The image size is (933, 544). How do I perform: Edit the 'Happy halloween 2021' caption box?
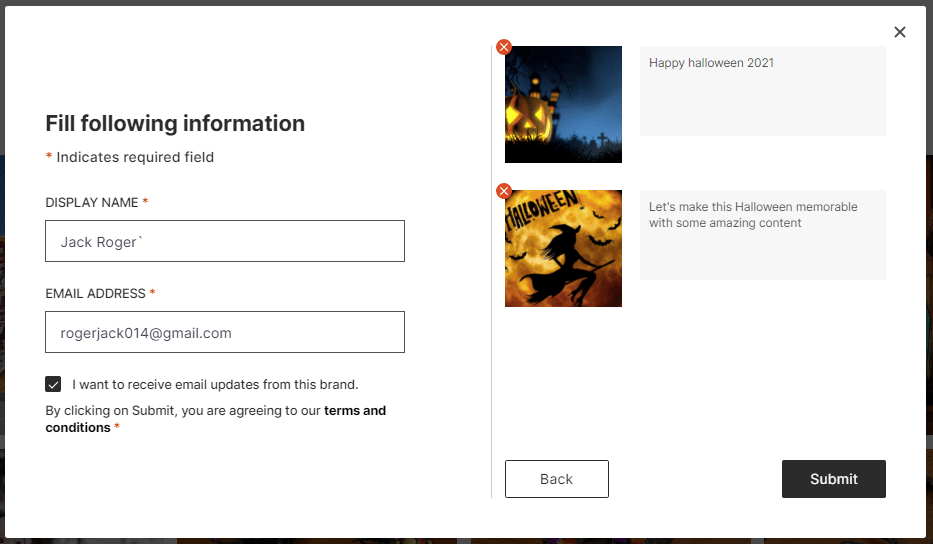[762, 91]
